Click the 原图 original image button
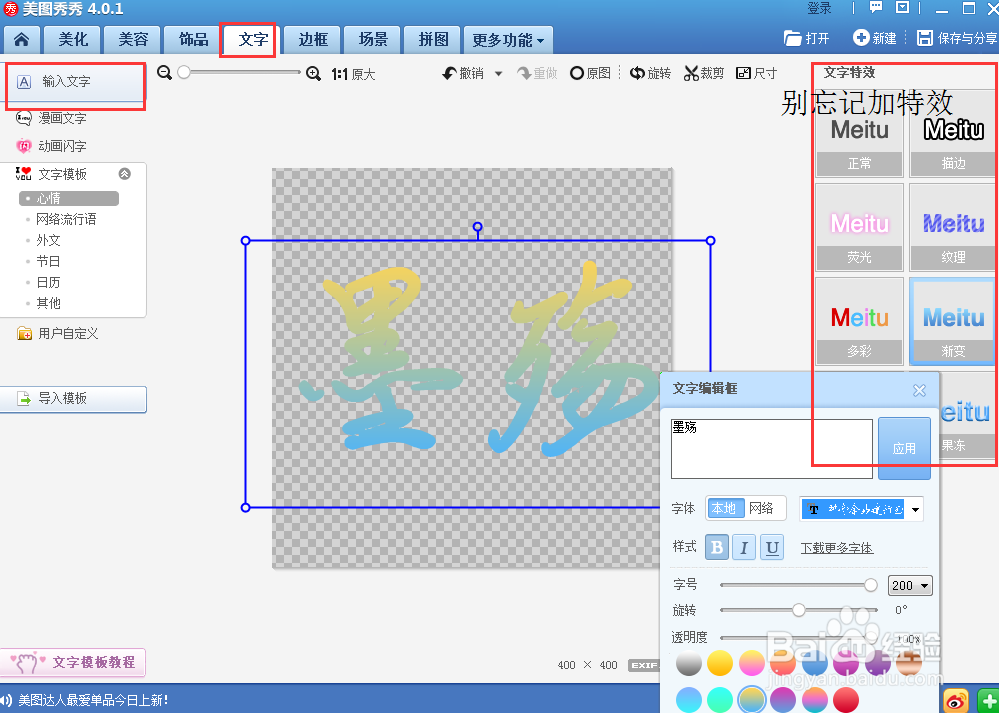The width and height of the screenshot is (999, 713). pyautogui.click(x=590, y=73)
